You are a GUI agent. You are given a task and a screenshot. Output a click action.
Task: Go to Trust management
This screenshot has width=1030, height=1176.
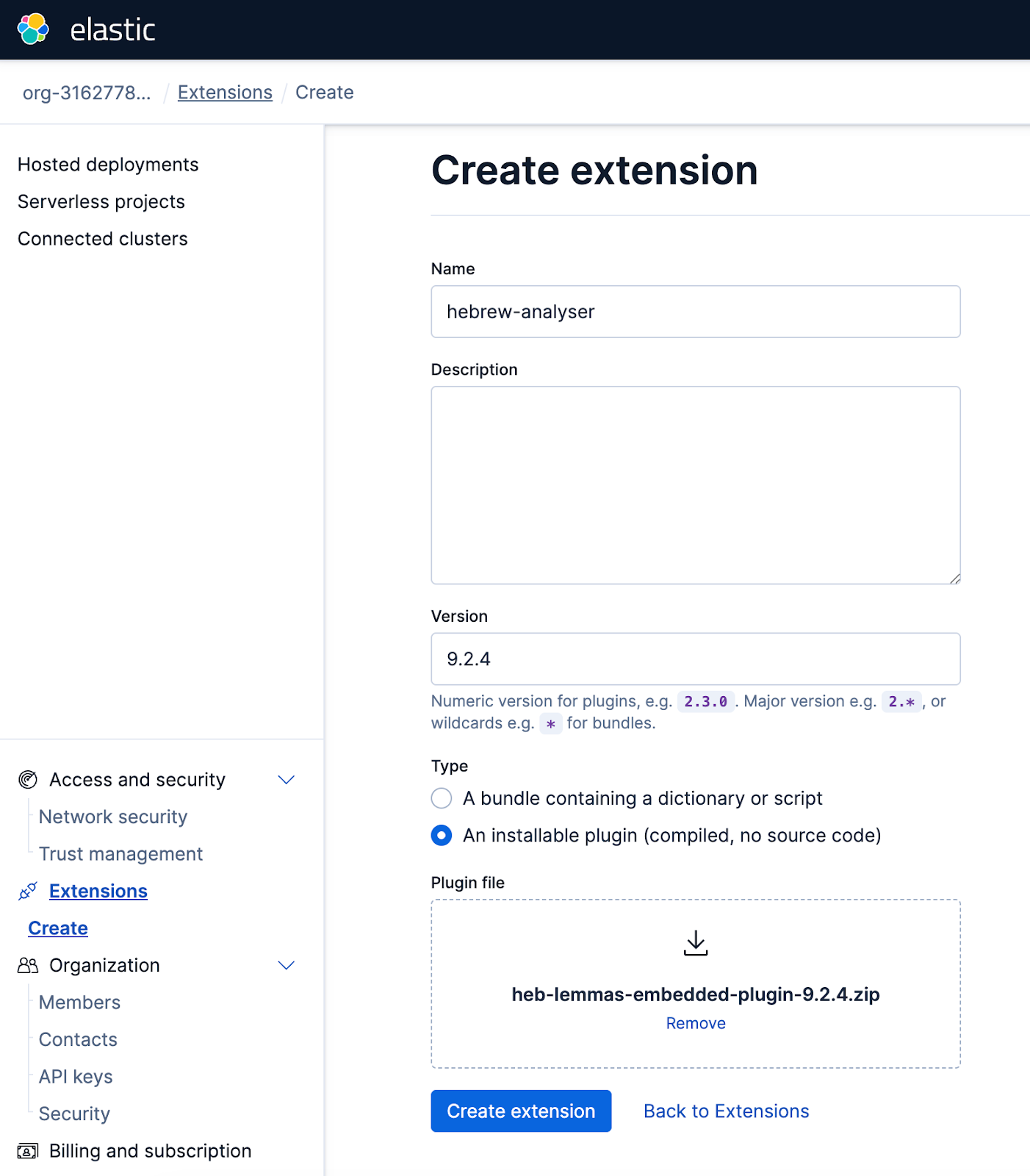(x=120, y=854)
